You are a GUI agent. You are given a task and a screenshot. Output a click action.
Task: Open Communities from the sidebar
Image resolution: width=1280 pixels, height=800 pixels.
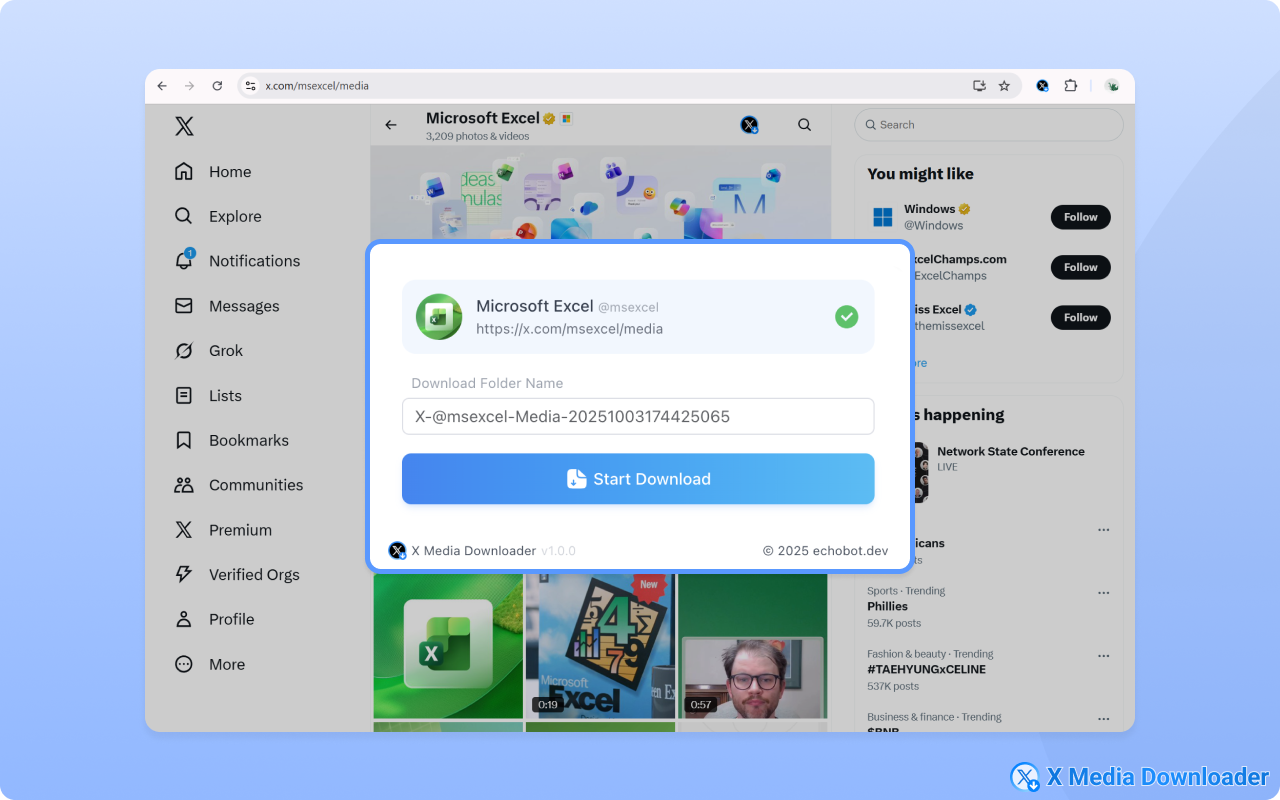(x=184, y=485)
